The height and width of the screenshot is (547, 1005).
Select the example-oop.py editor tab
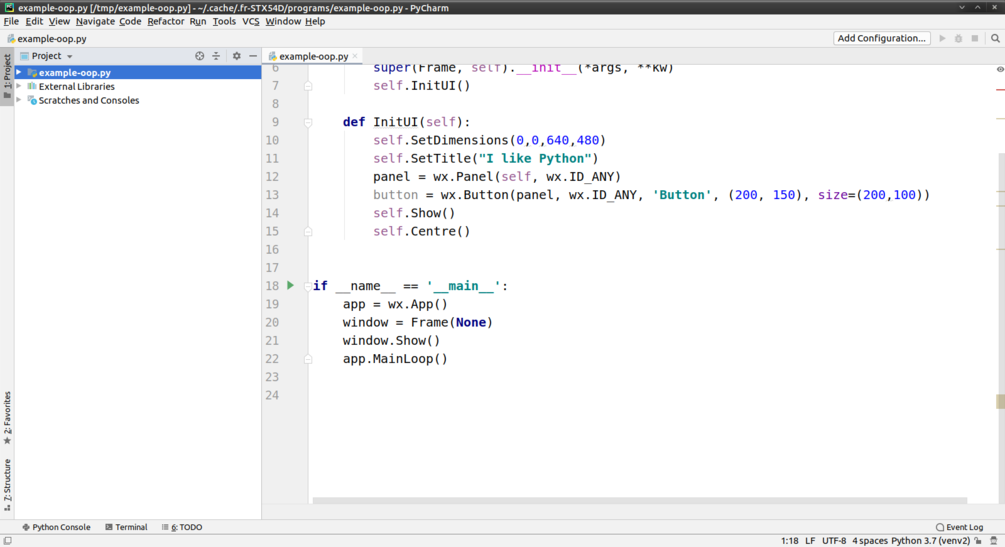(x=313, y=56)
